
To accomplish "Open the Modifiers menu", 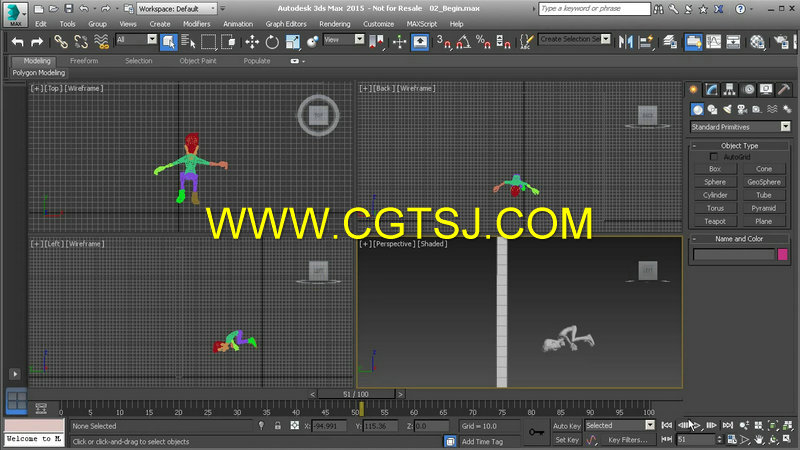I will (x=196, y=24).
